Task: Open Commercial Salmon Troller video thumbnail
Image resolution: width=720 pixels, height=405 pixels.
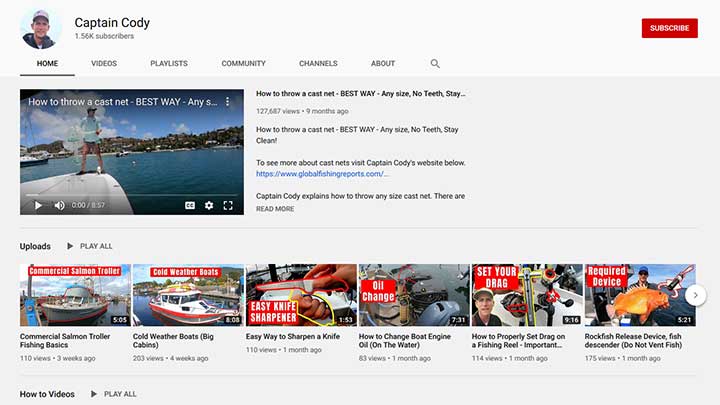Action: pyautogui.click(x=75, y=295)
